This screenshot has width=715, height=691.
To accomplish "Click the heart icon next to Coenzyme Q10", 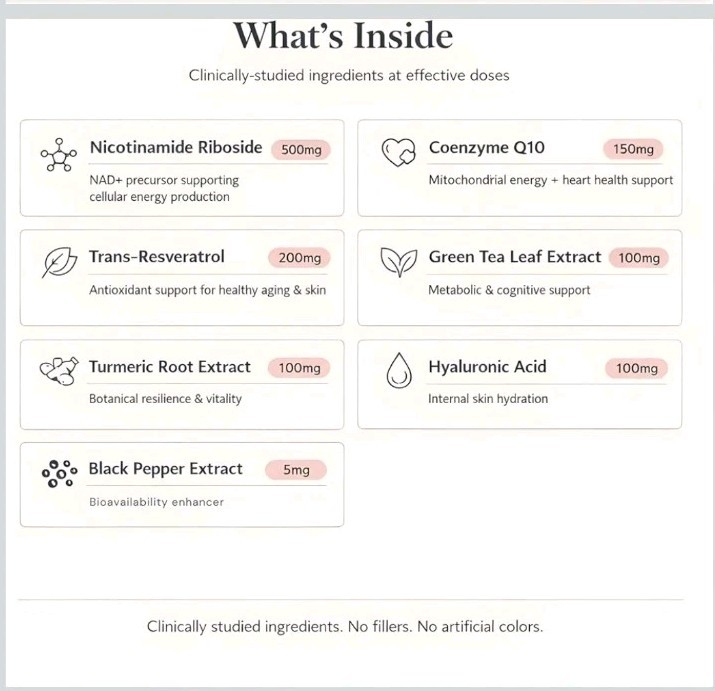I will click(399, 152).
